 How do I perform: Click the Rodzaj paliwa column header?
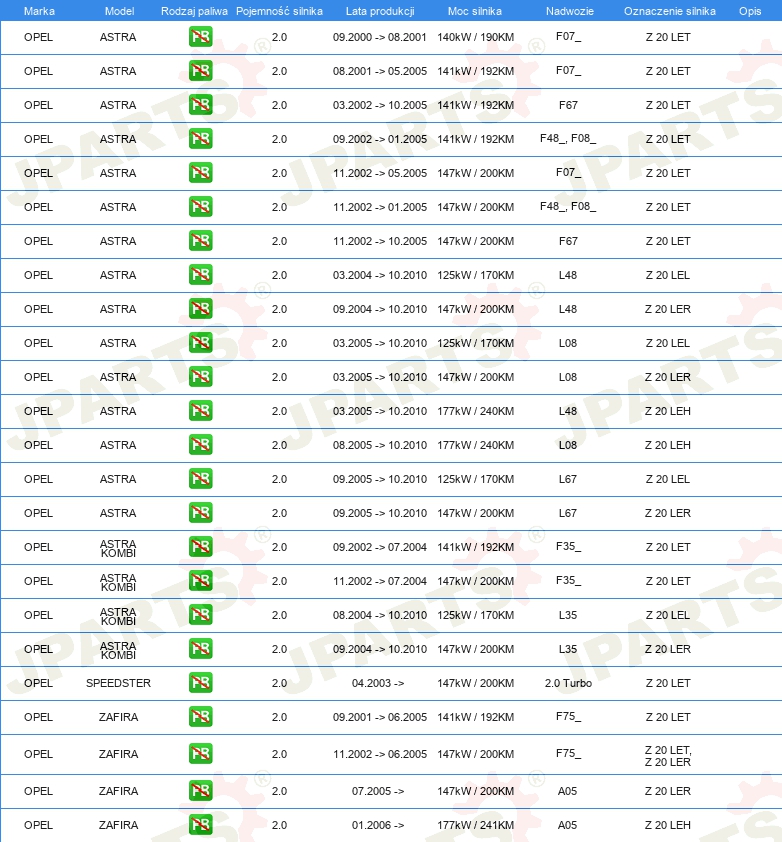[x=194, y=11]
